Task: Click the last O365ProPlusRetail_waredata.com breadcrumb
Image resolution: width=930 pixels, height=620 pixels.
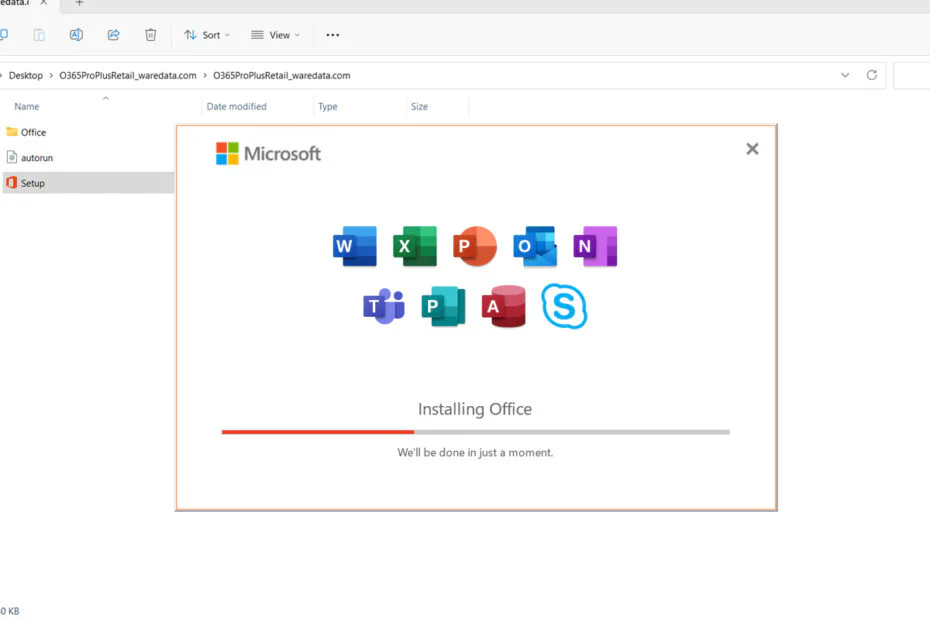Action: [x=282, y=75]
